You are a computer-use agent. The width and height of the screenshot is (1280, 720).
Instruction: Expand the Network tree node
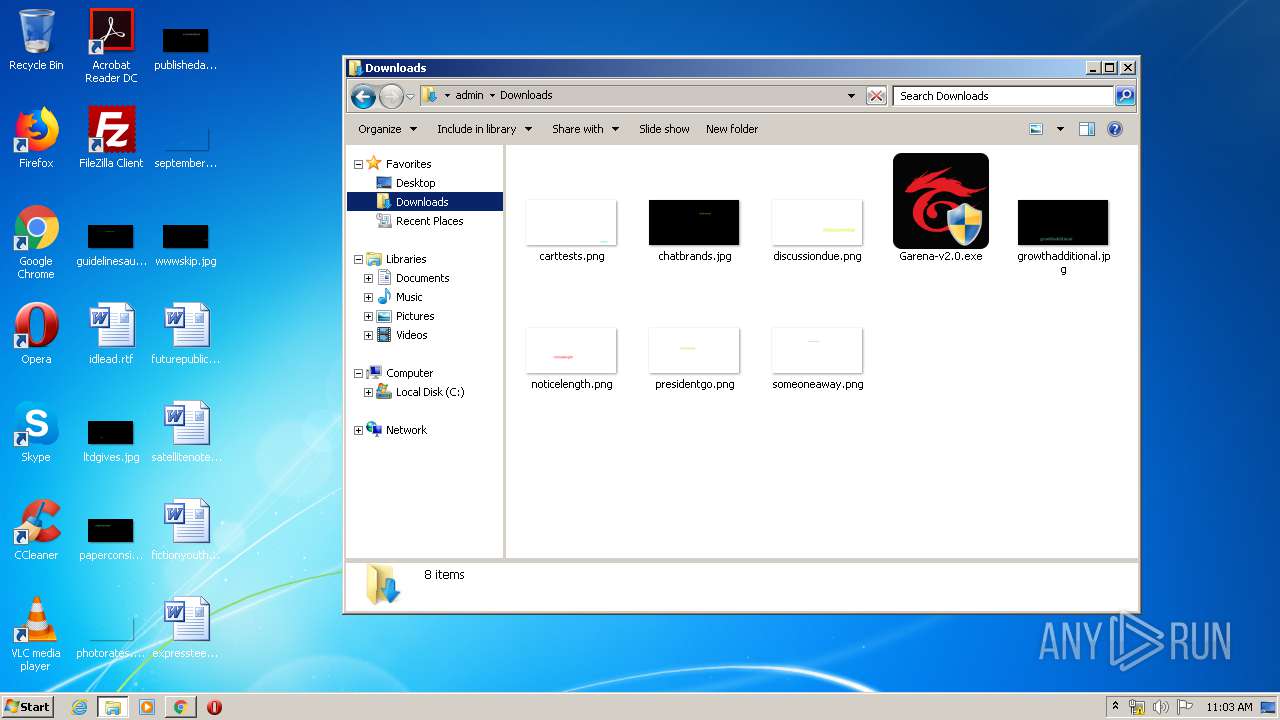(x=358, y=430)
